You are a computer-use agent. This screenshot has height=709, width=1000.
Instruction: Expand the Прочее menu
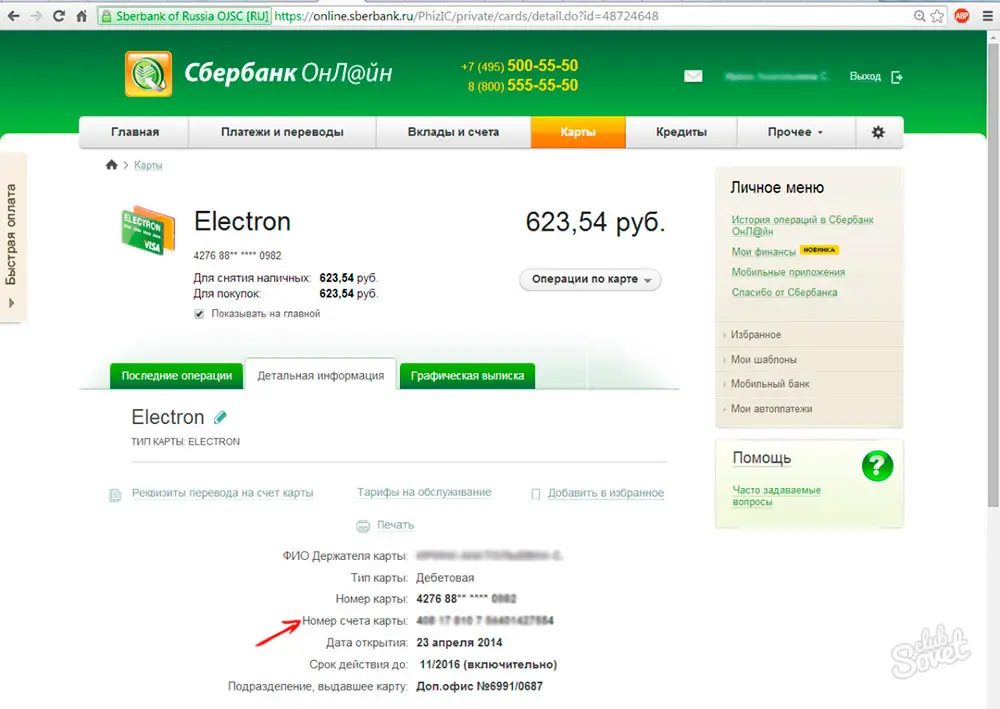(795, 132)
